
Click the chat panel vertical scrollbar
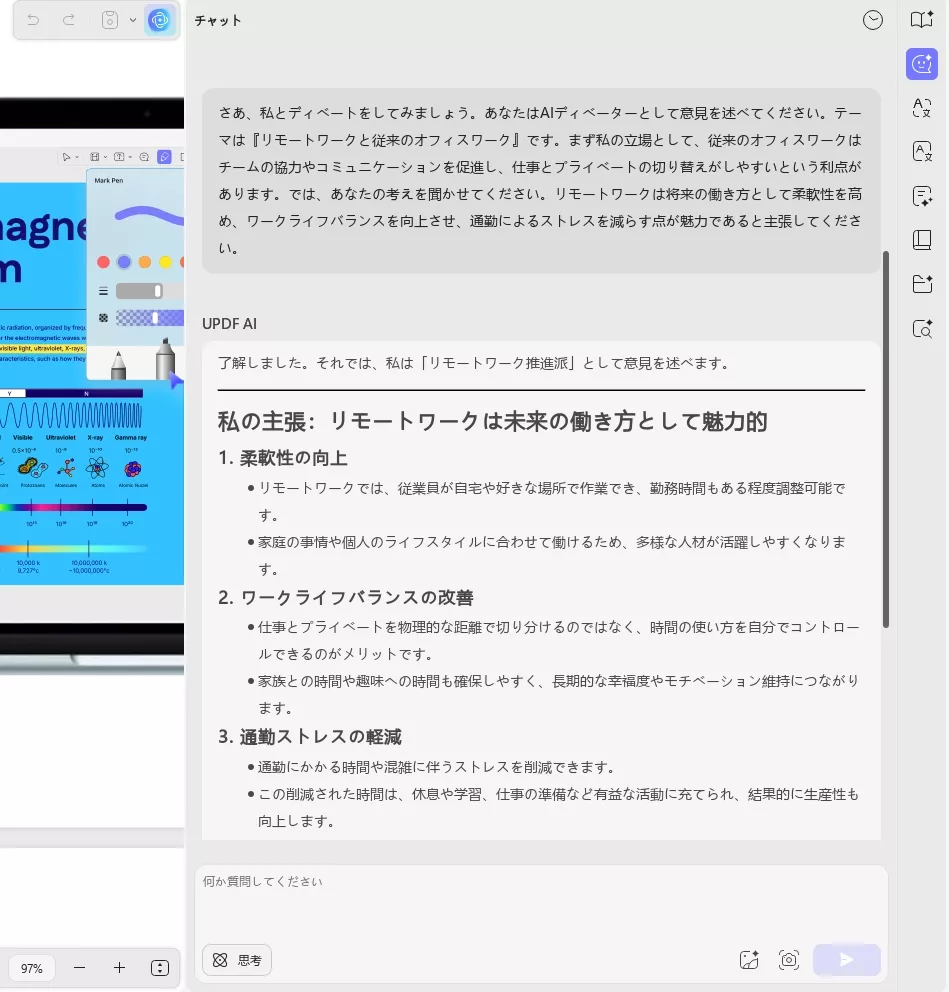(886, 439)
